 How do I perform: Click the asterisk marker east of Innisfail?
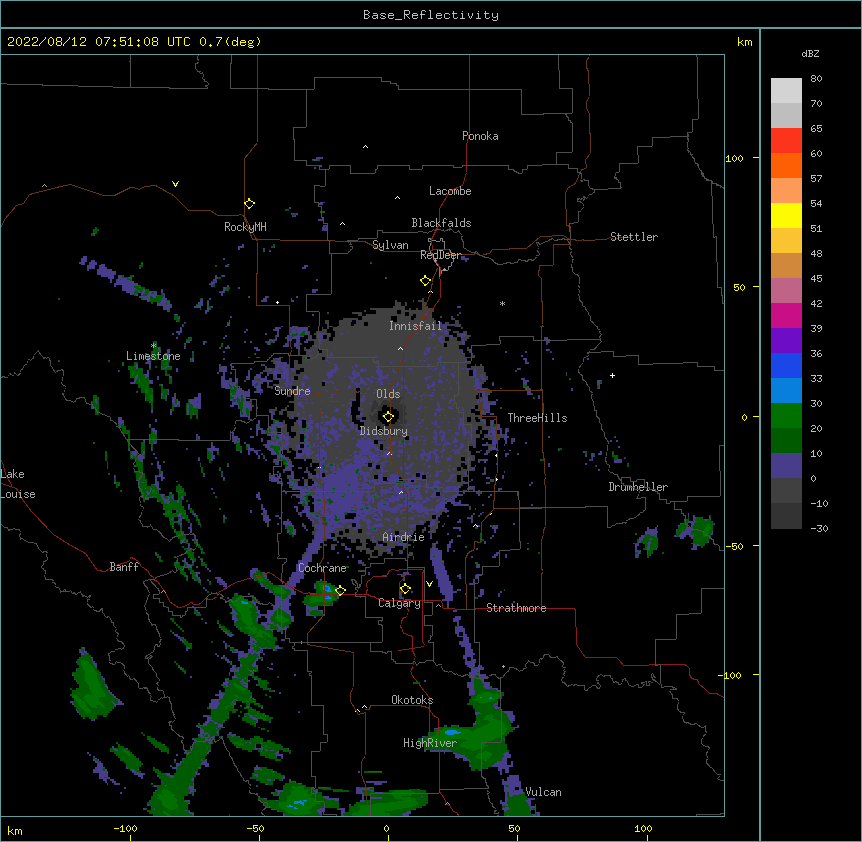click(502, 303)
